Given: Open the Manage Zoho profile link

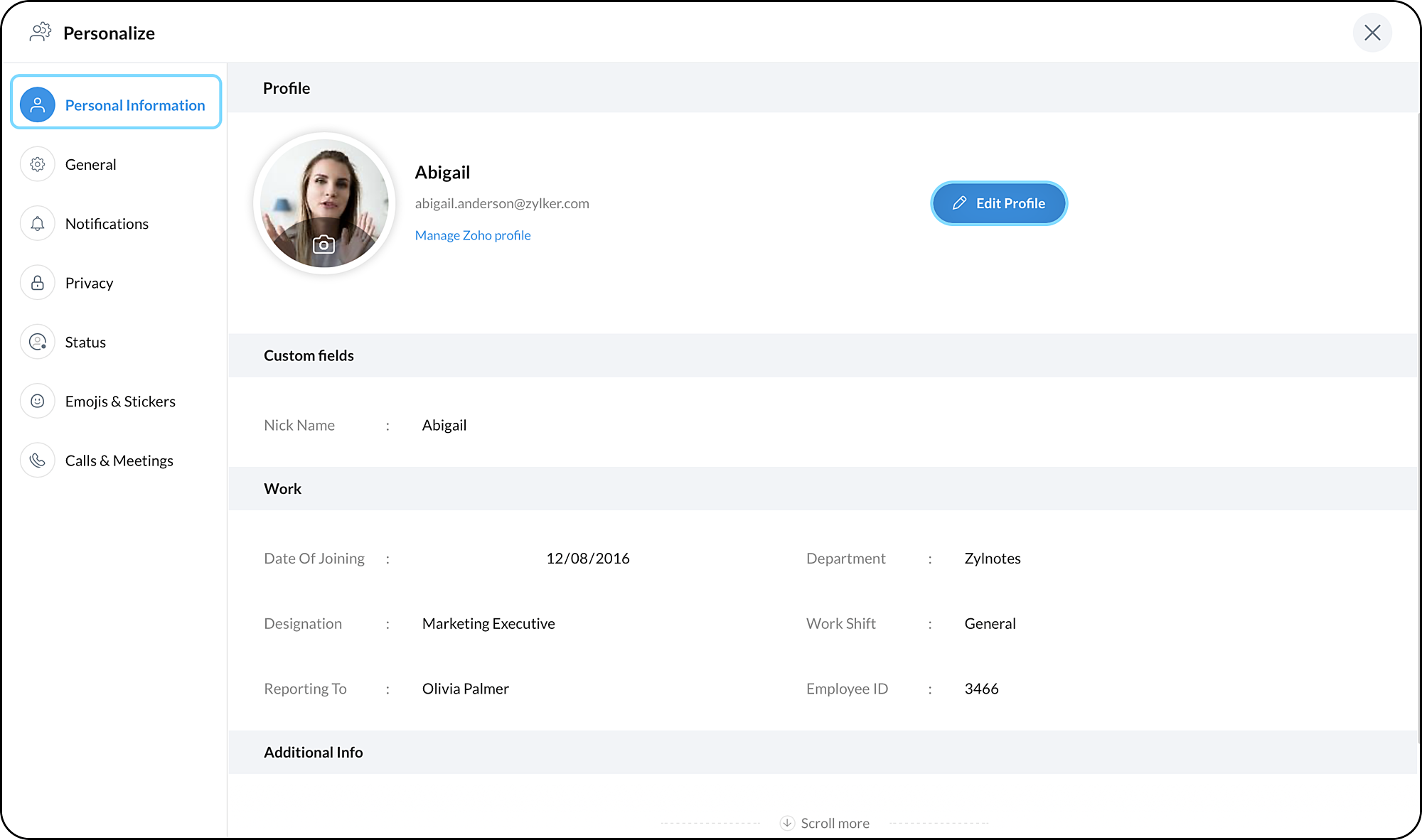Looking at the screenshot, I should coord(473,235).
